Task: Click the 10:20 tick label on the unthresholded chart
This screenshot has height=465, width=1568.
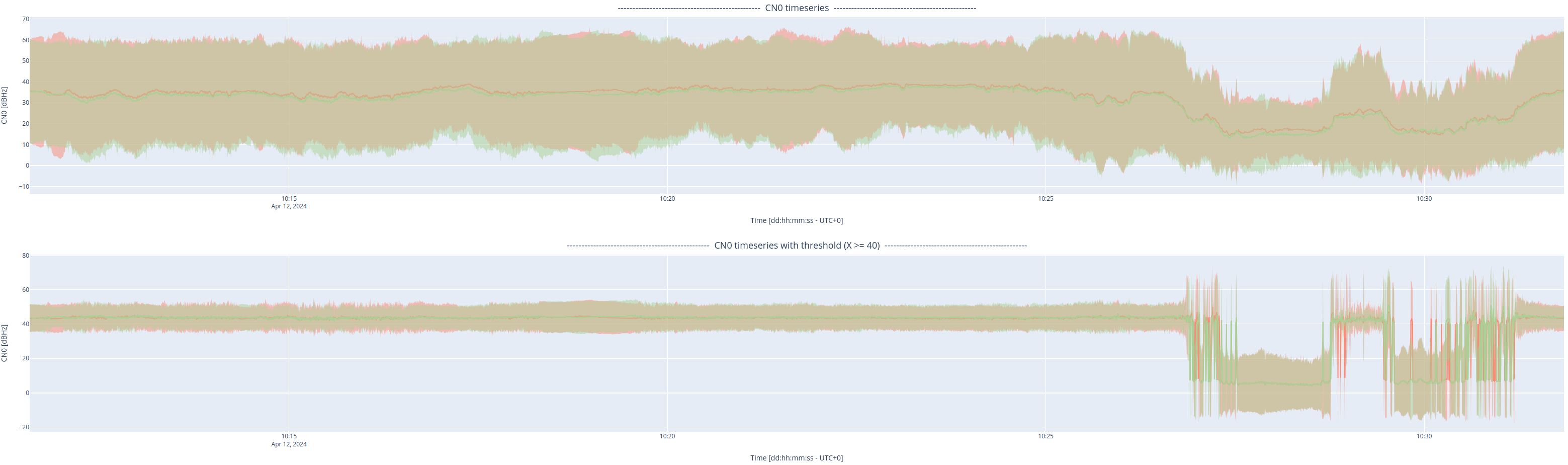Action: (x=667, y=199)
